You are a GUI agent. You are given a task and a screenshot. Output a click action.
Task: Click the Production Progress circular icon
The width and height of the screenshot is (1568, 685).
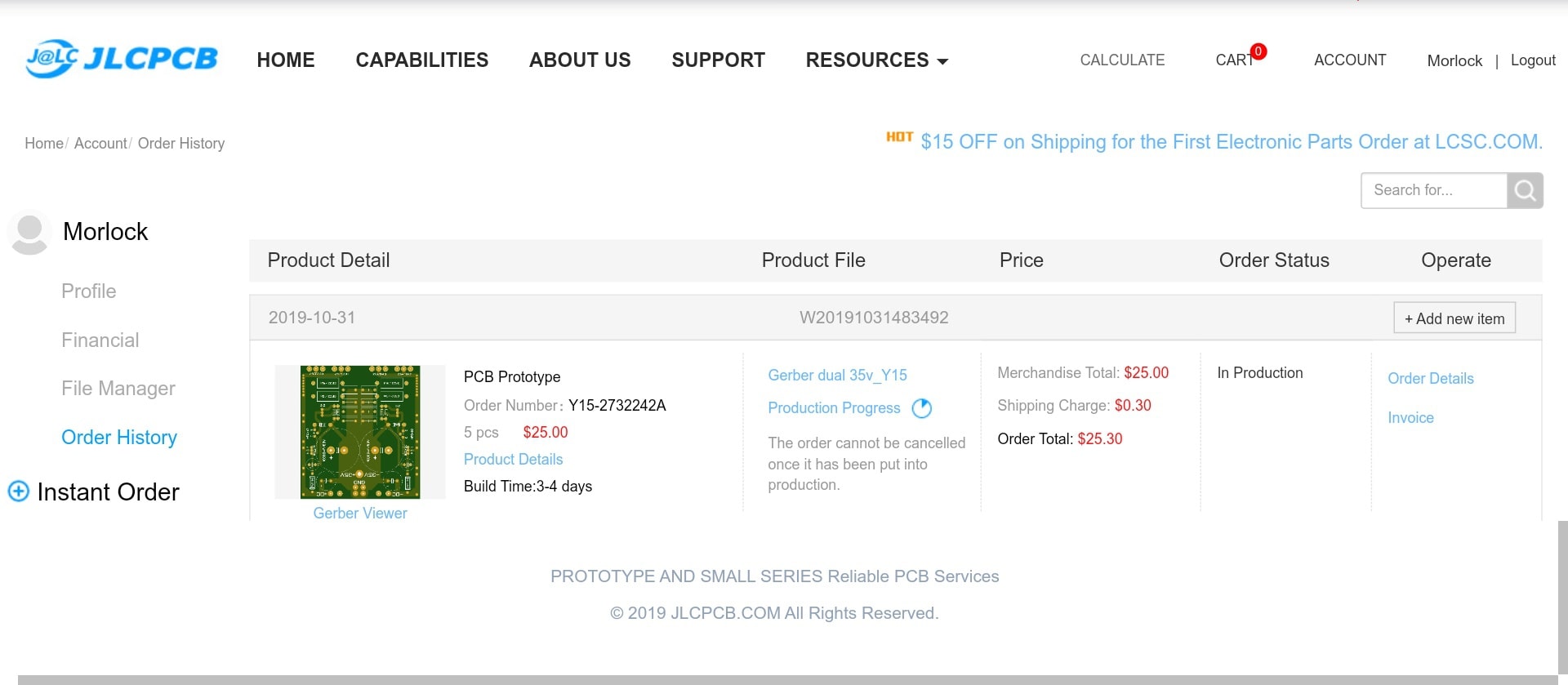click(921, 408)
